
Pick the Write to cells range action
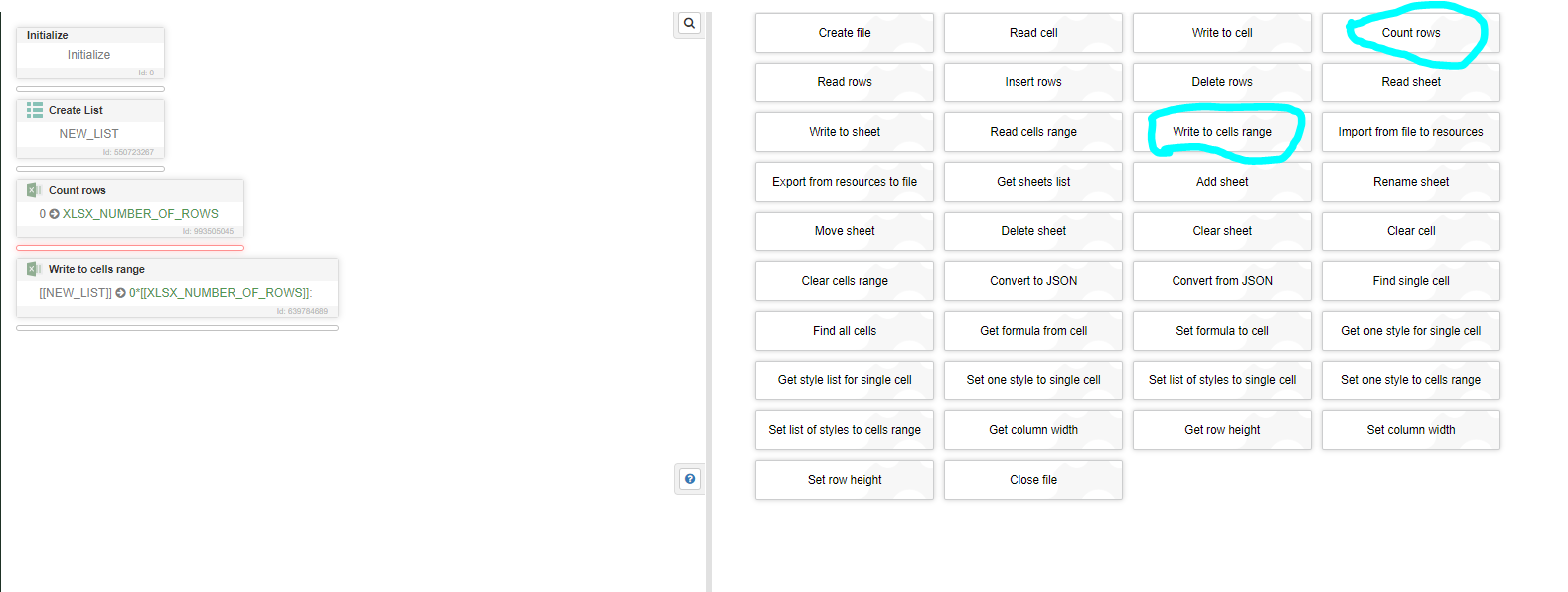(1221, 132)
